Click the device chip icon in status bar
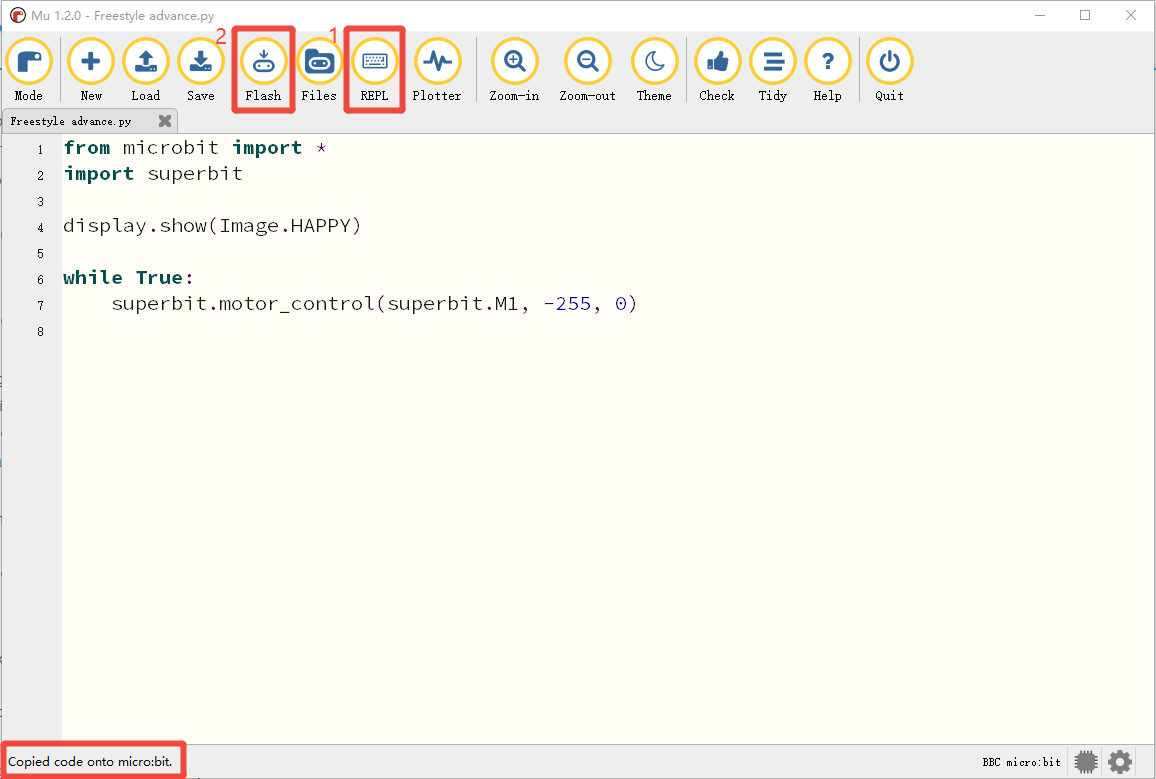The height and width of the screenshot is (779, 1156). tap(1086, 761)
